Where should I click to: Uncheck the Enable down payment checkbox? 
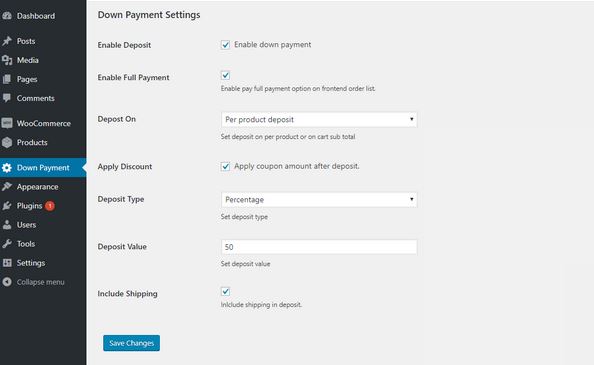[225, 45]
